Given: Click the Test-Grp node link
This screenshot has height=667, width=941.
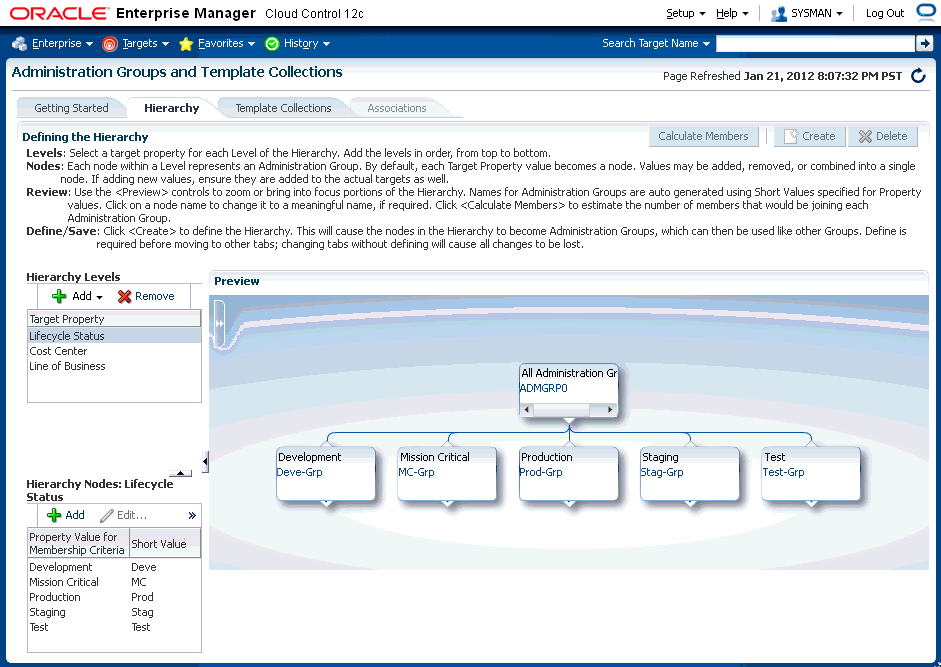Looking at the screenshot, I should tap(783, 472).
